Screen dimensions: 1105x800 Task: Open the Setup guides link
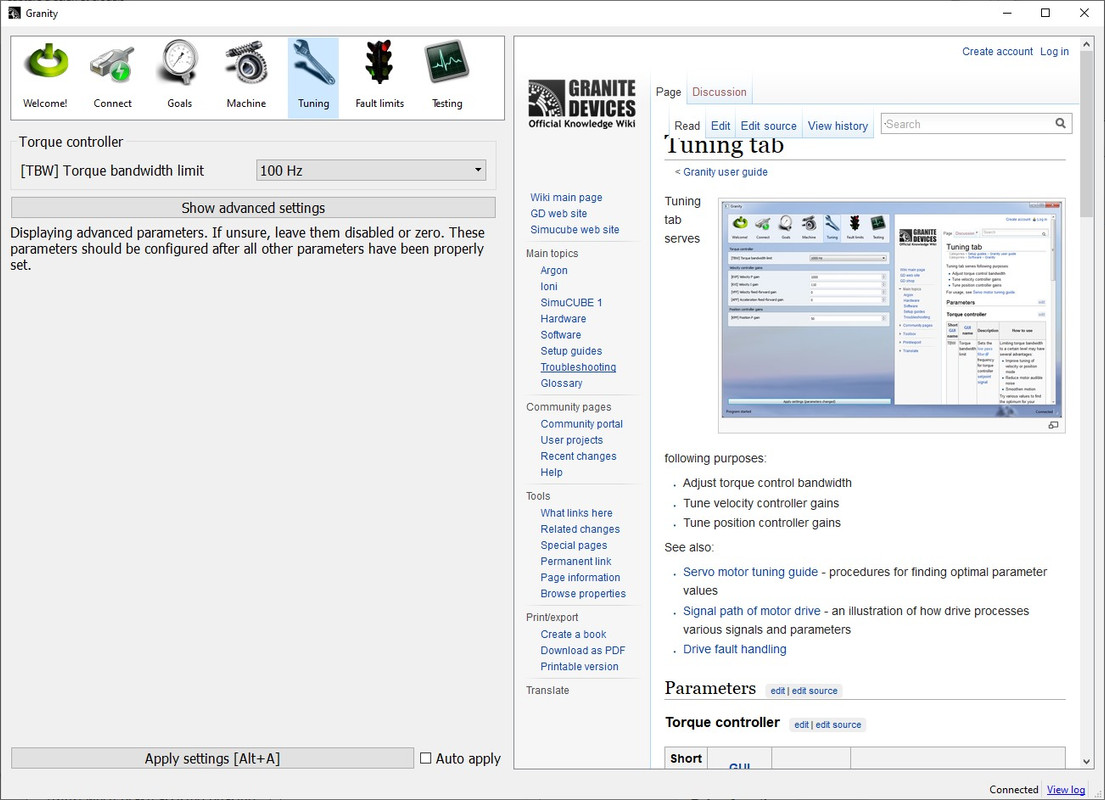[x=572, y=352]
